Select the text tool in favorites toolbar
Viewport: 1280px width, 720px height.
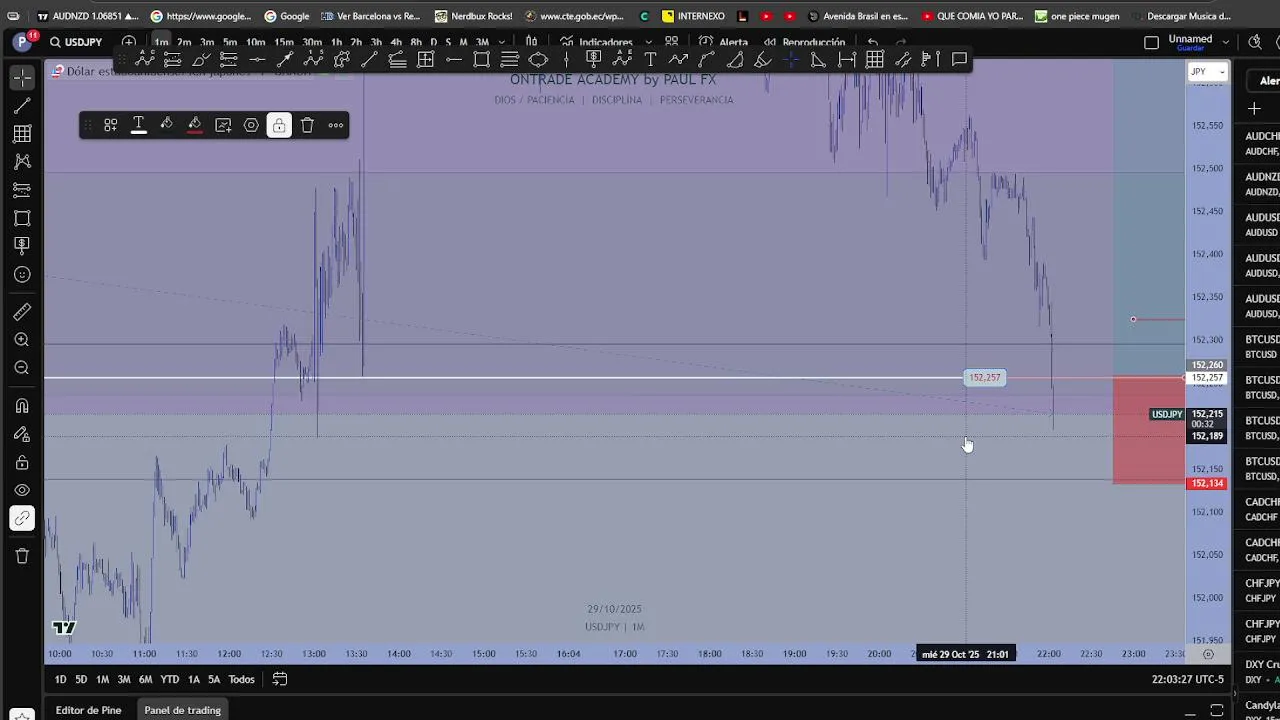(650, 60)
